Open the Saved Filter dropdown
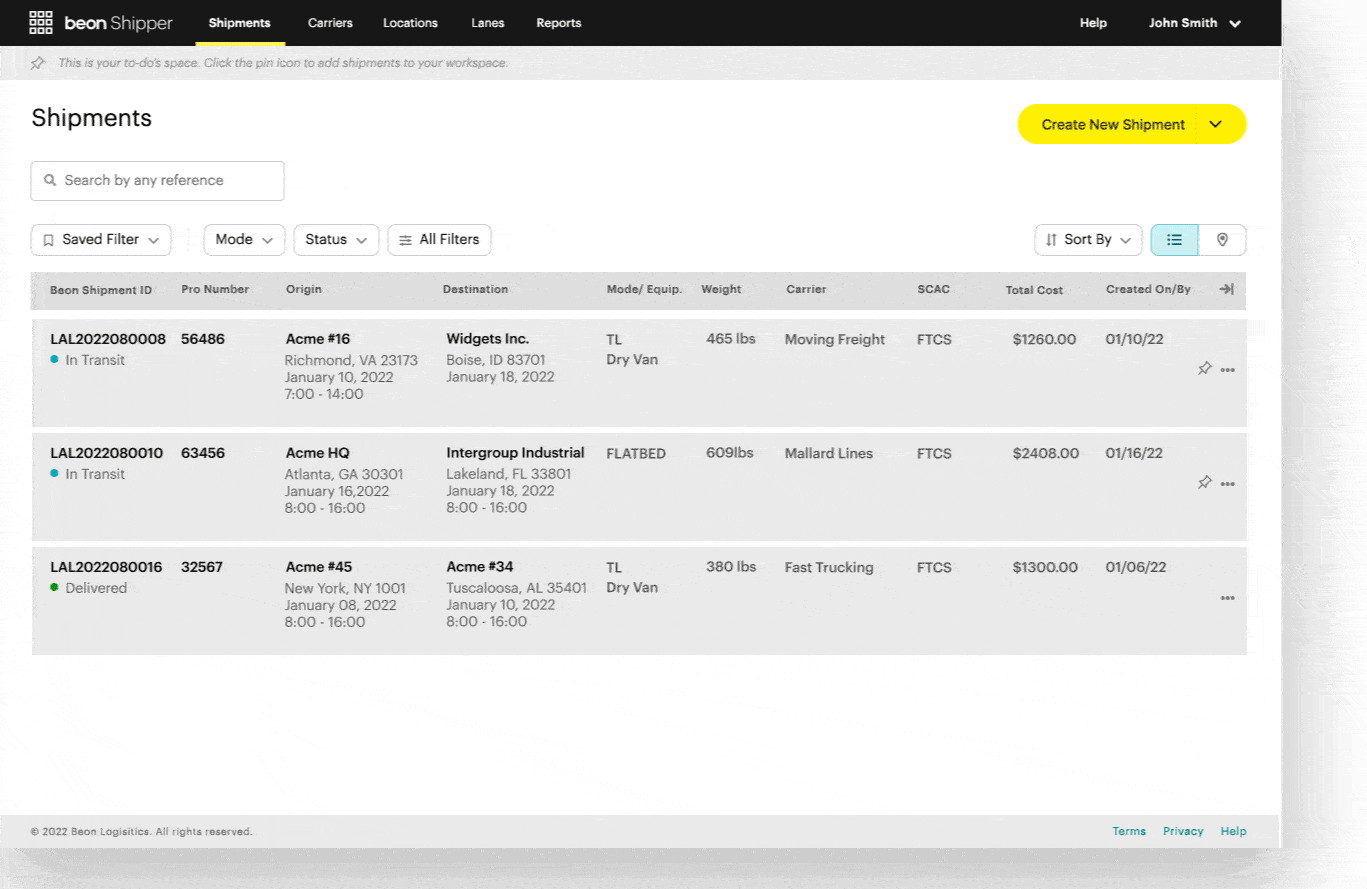Image resolution: width=1367 pixels, height=889 pixels. 101,240
